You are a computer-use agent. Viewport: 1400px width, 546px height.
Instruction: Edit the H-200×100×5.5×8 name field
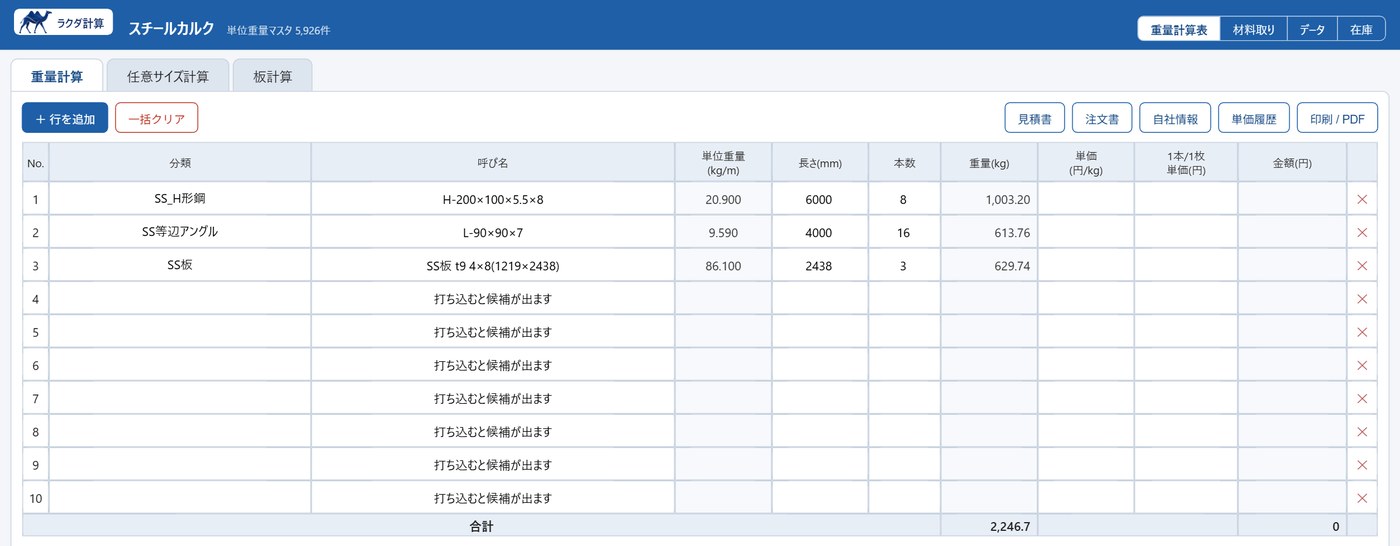point(493,200)
